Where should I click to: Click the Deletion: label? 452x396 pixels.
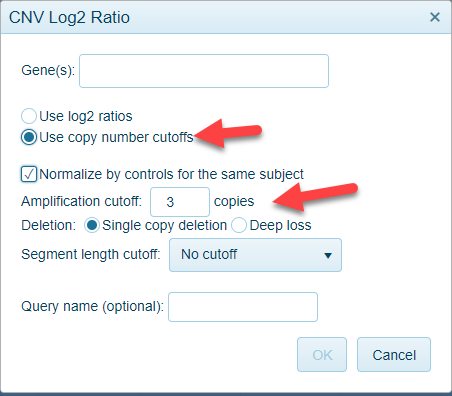pos(49,225)
